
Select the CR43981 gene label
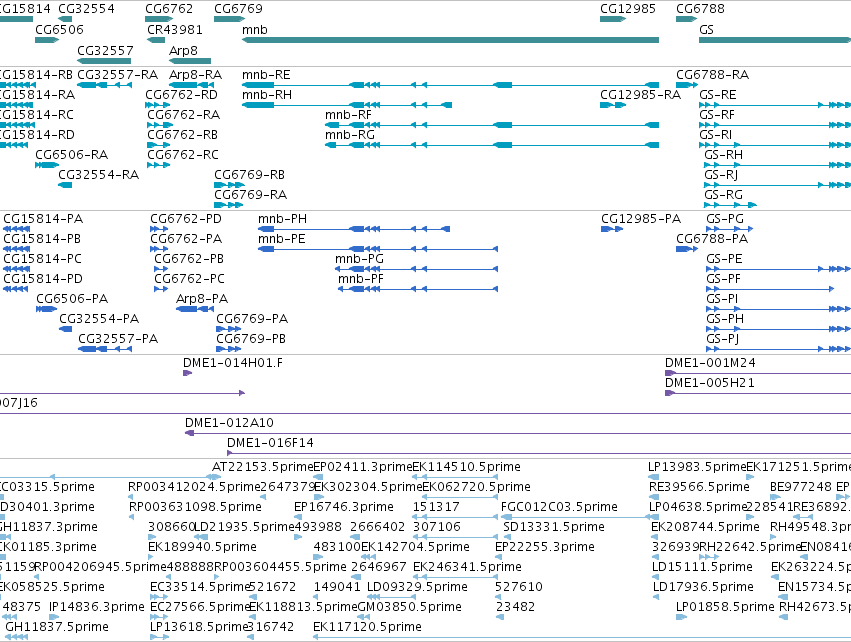175,30
